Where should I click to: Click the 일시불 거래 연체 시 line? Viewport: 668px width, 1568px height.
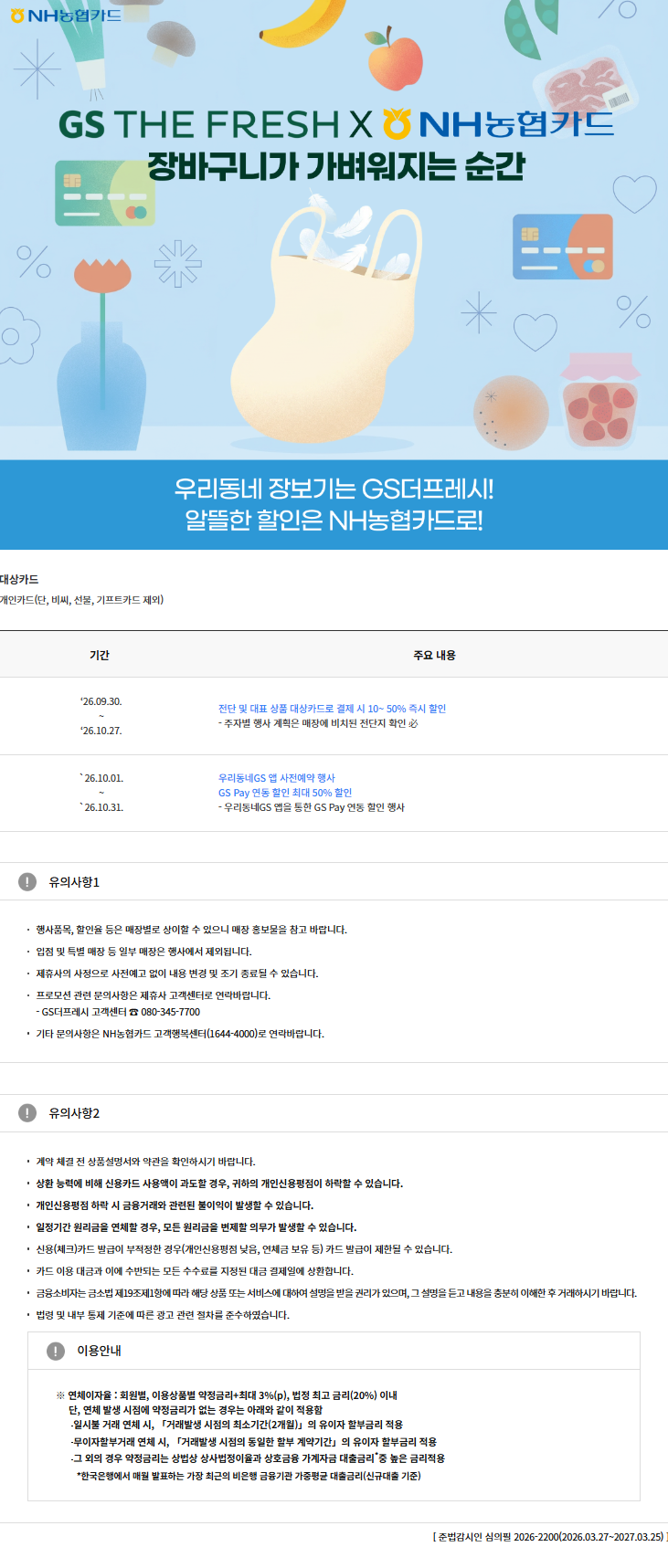coord(237,1425)
